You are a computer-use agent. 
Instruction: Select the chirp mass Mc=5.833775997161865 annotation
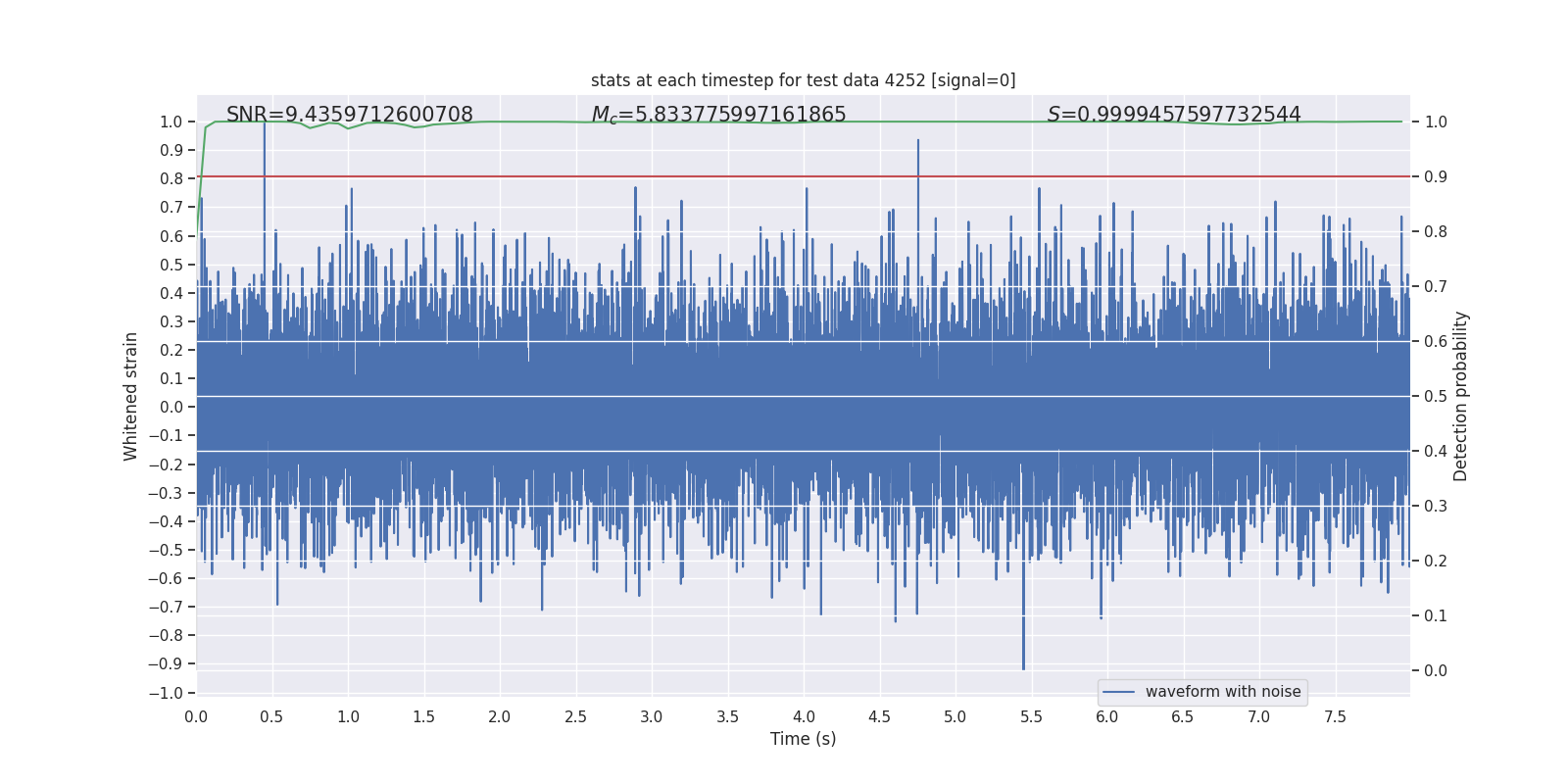718,115
